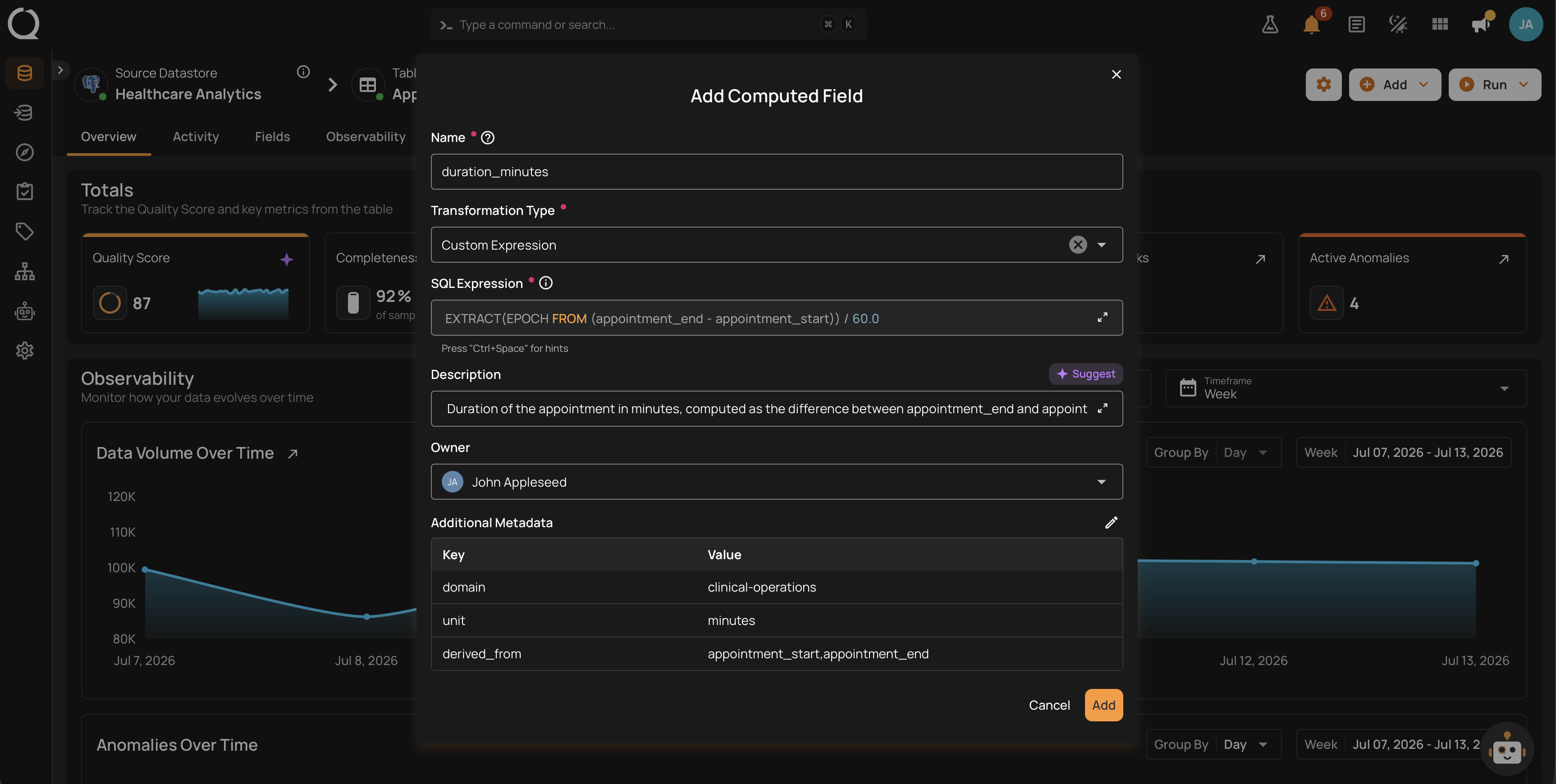Click the derived_from metadata key cell
This screenshot has width=1556, height=784.
(481, 653)
